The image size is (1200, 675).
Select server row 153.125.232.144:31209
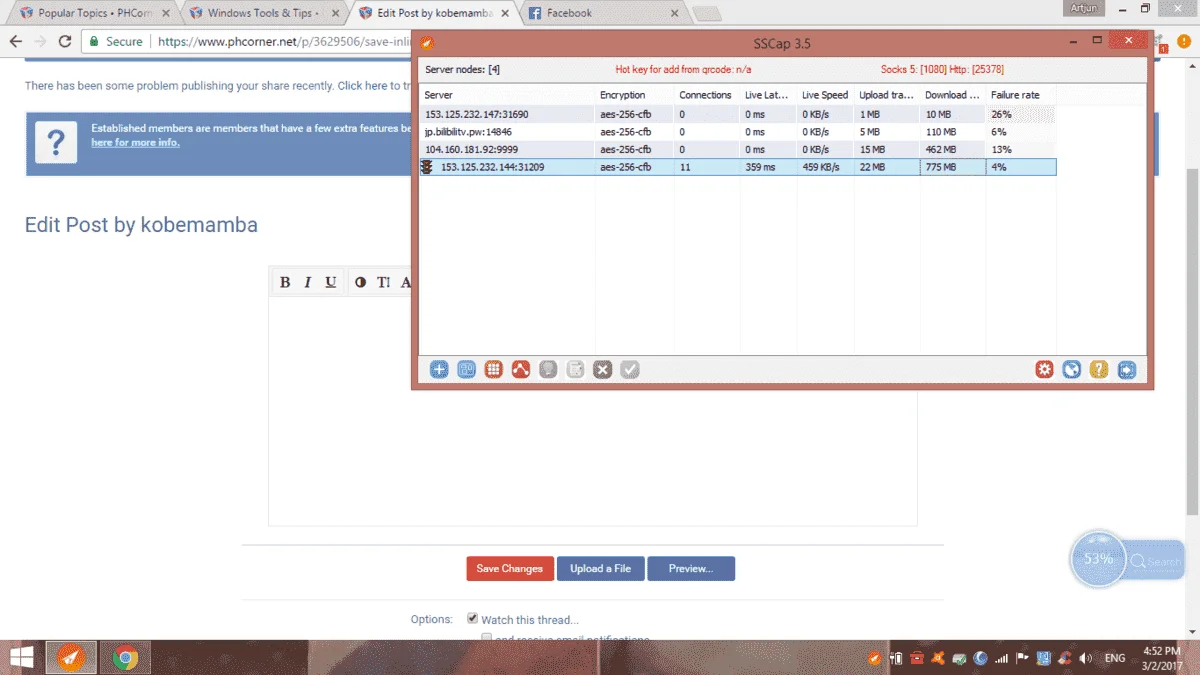click(x=738, y=167)
